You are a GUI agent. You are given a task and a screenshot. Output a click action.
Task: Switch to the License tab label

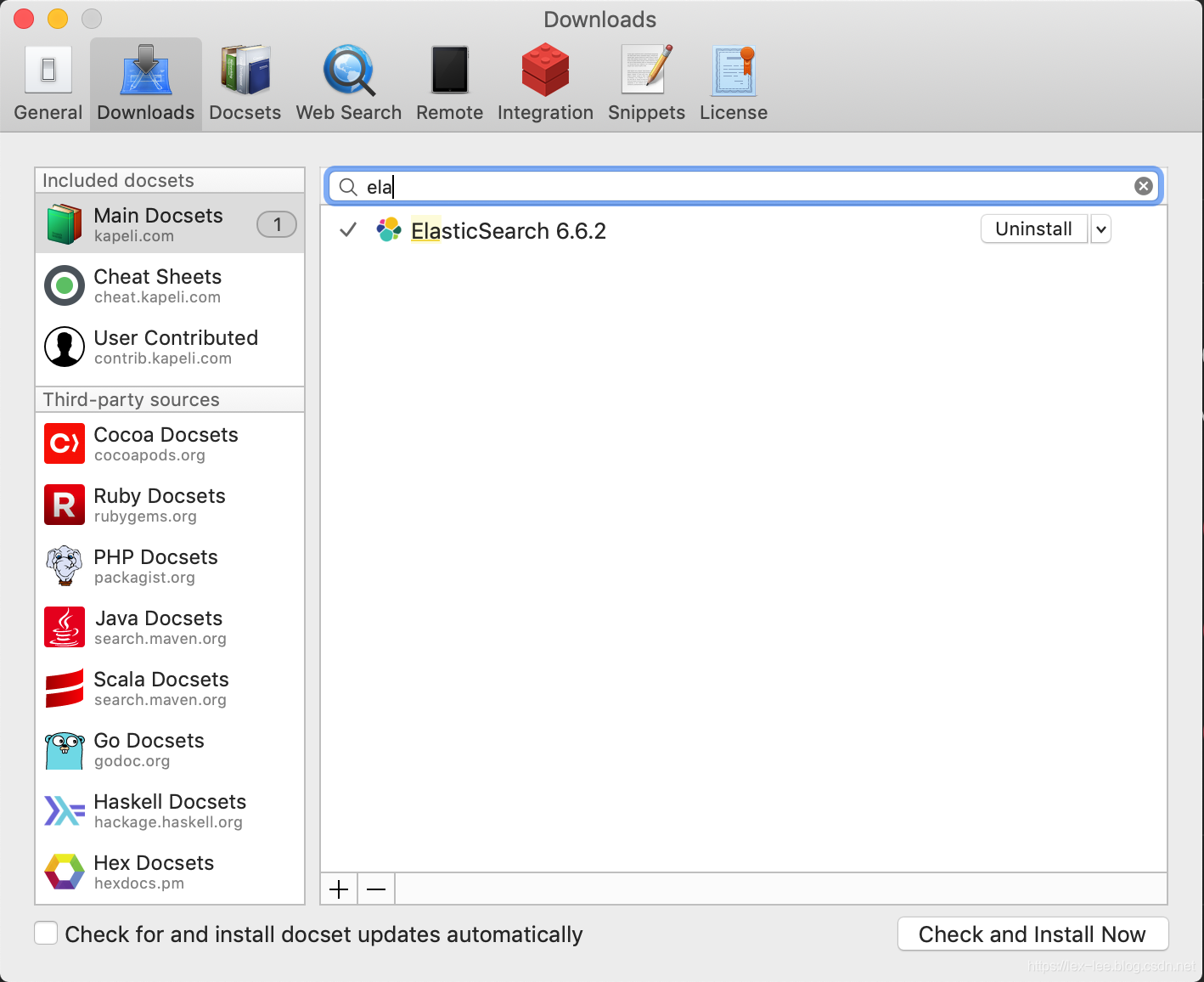coord(734,113)
